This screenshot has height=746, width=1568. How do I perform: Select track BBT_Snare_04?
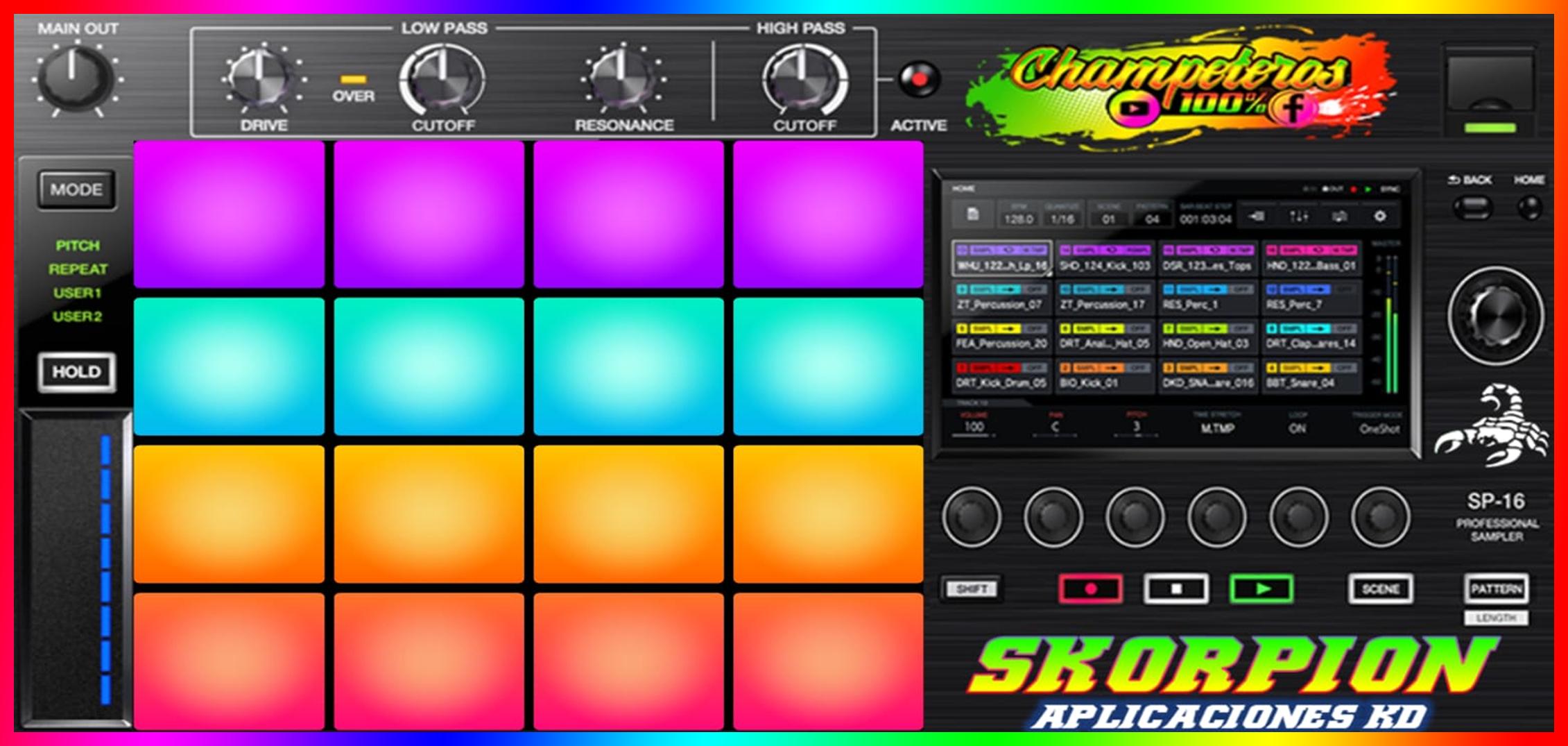tap(1311, 375)
